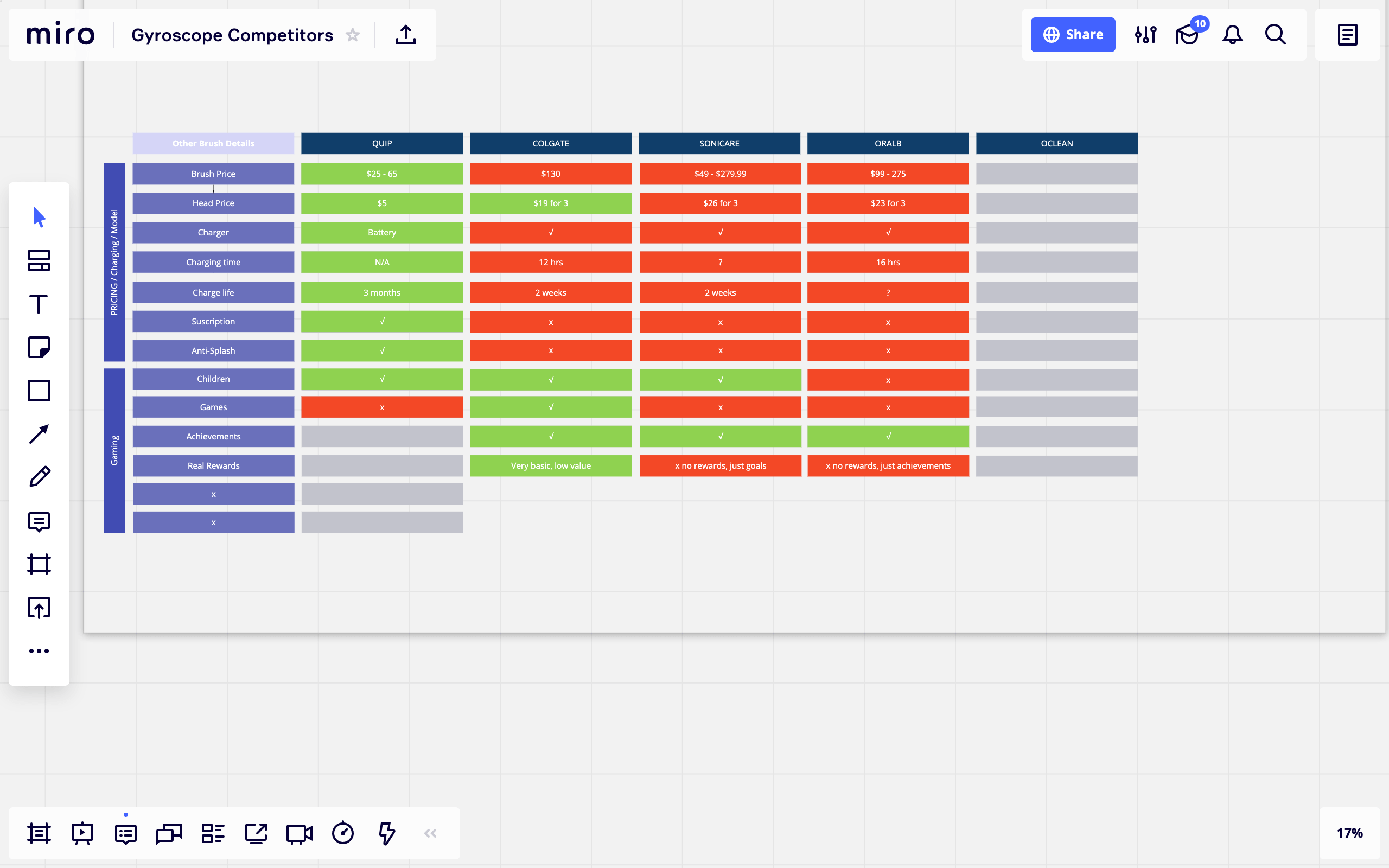Start Presentation mode
The image size is (1389, 868).
82,834
